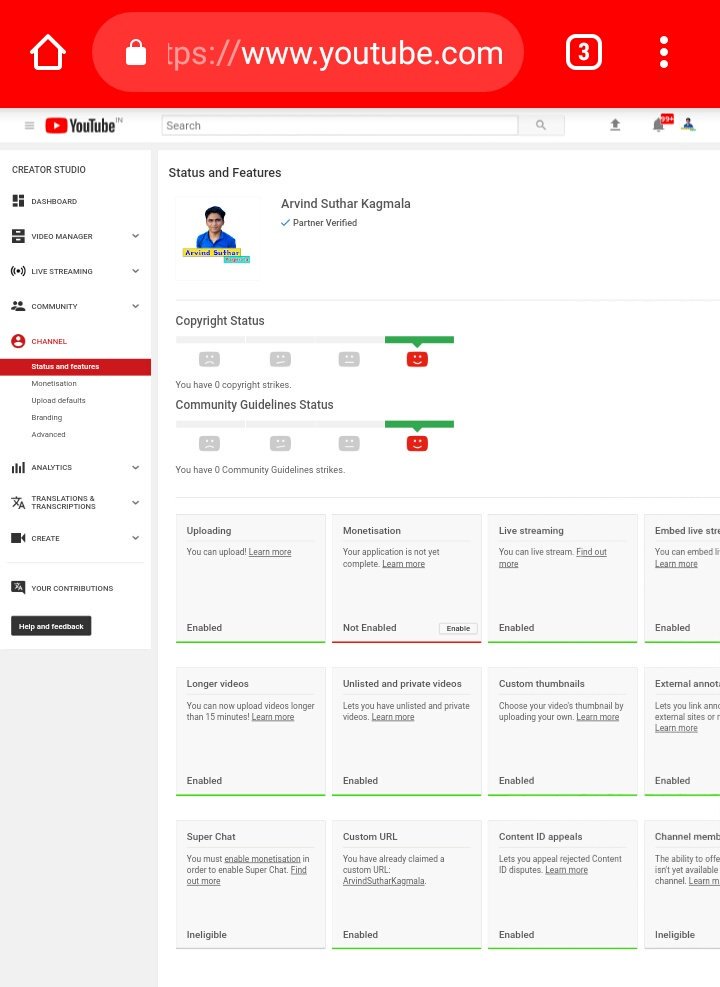Open the YouTube hamburger guide menu
The width and height of the screenshot is (720, 987).
pyautogui.click(x=29, y=125)
